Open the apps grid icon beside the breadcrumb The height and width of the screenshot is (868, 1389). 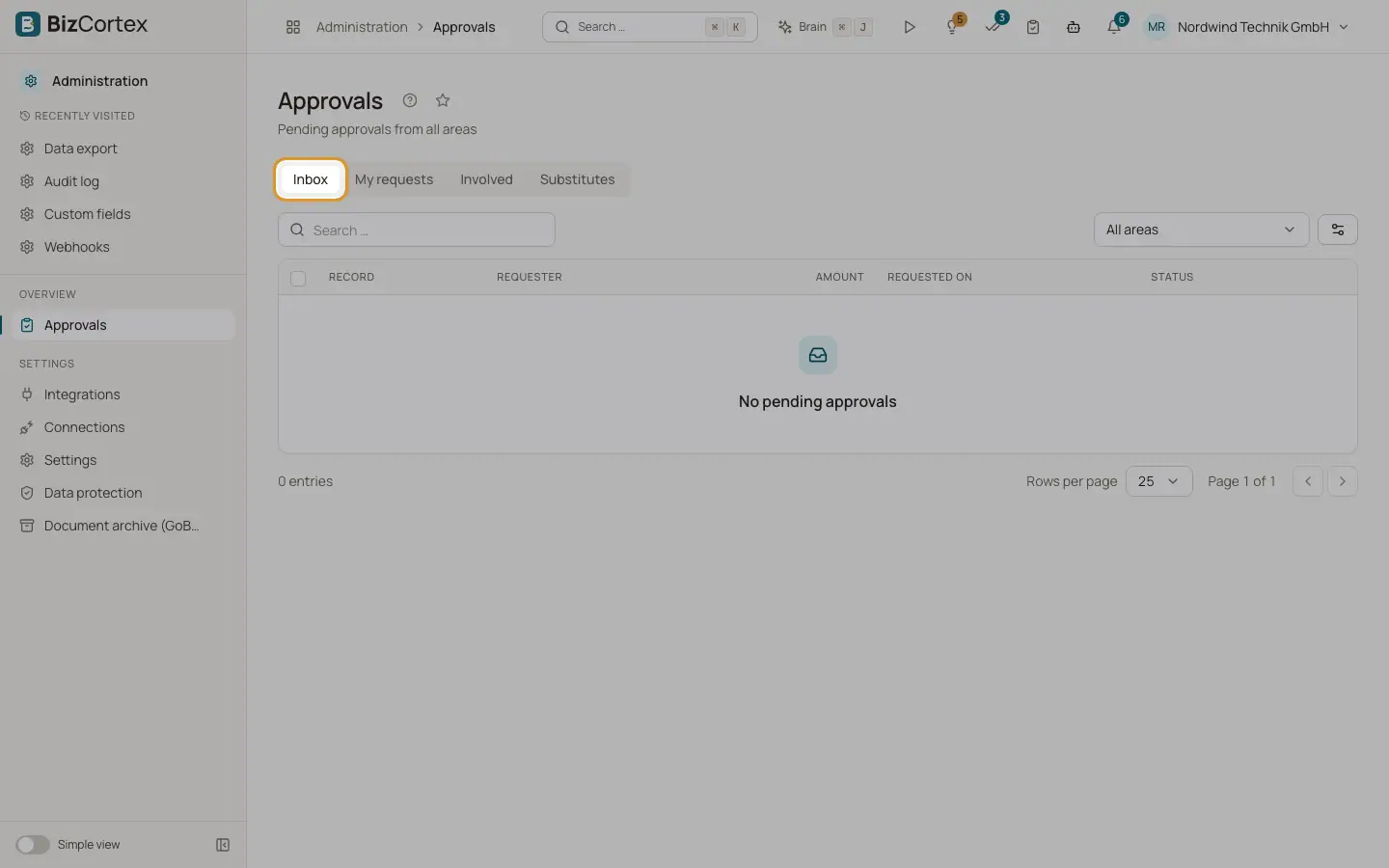point(293,27)
